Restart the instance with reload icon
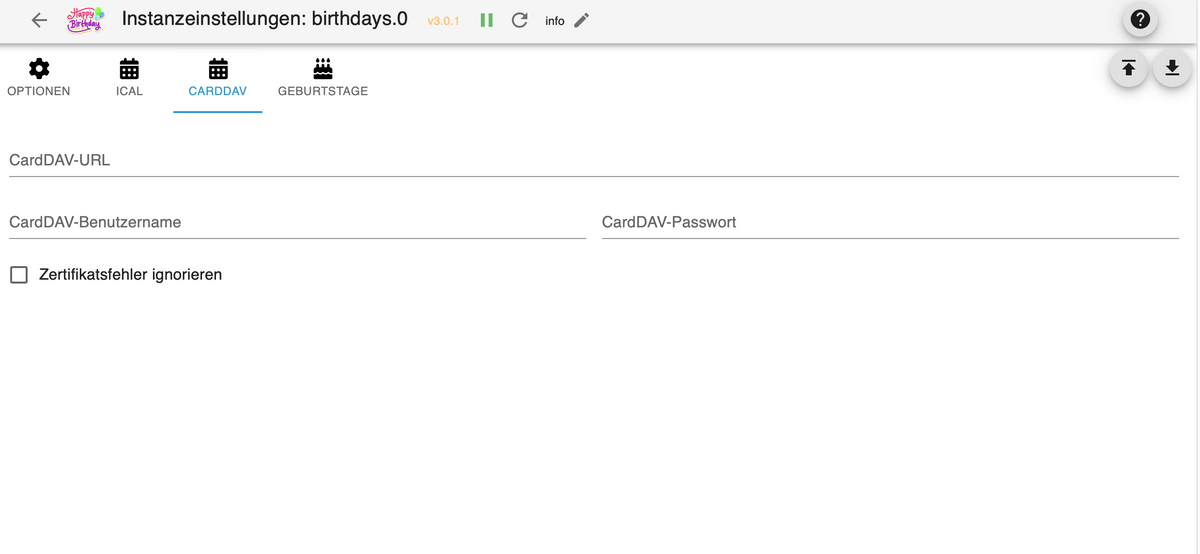 coord(519,20)
